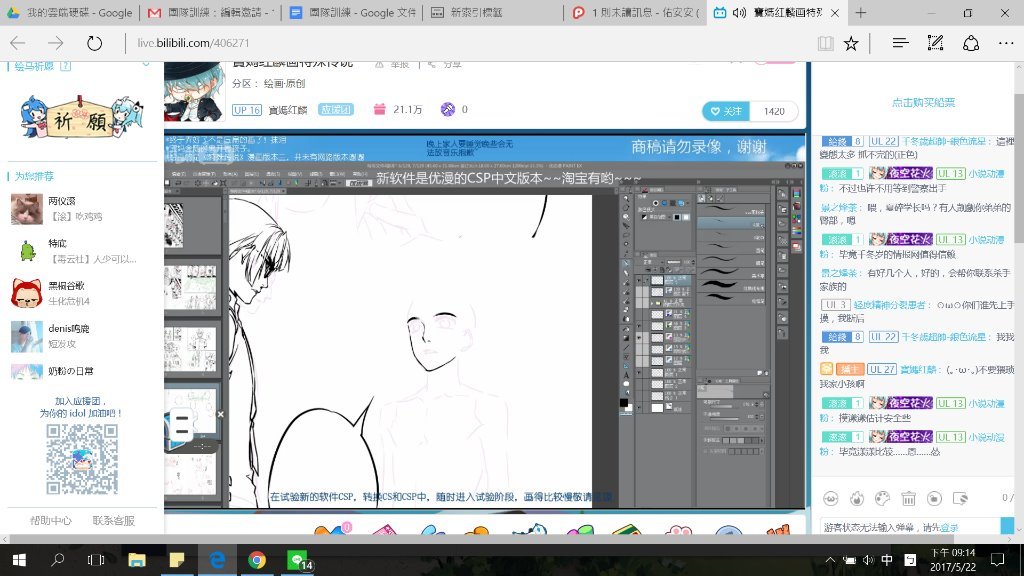
Task: Follow the streamer with 关注 button
Action: pyautogui.click(x=726, y=111)
